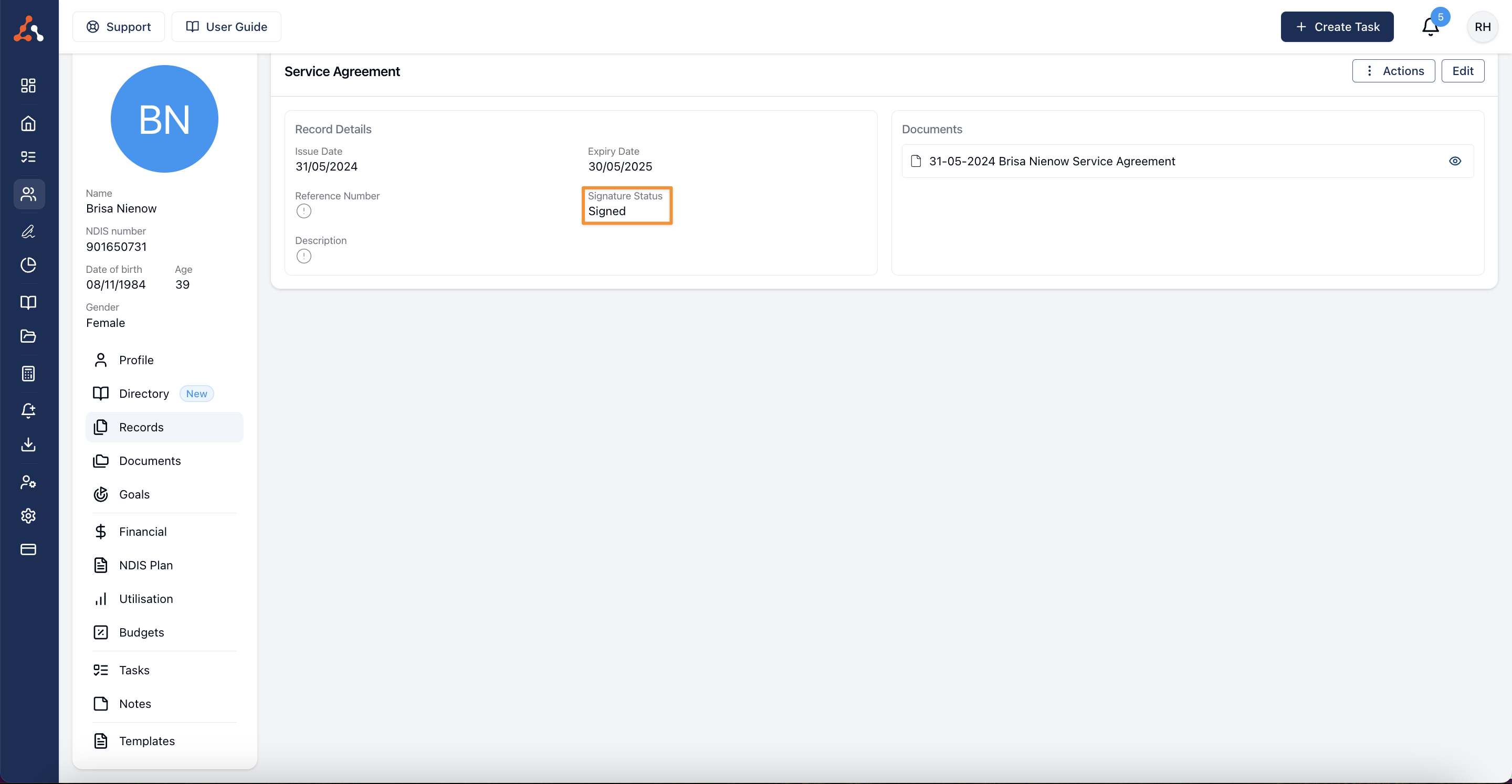
Task: Click the date of birth 08/11/1984
Action: 115,284
